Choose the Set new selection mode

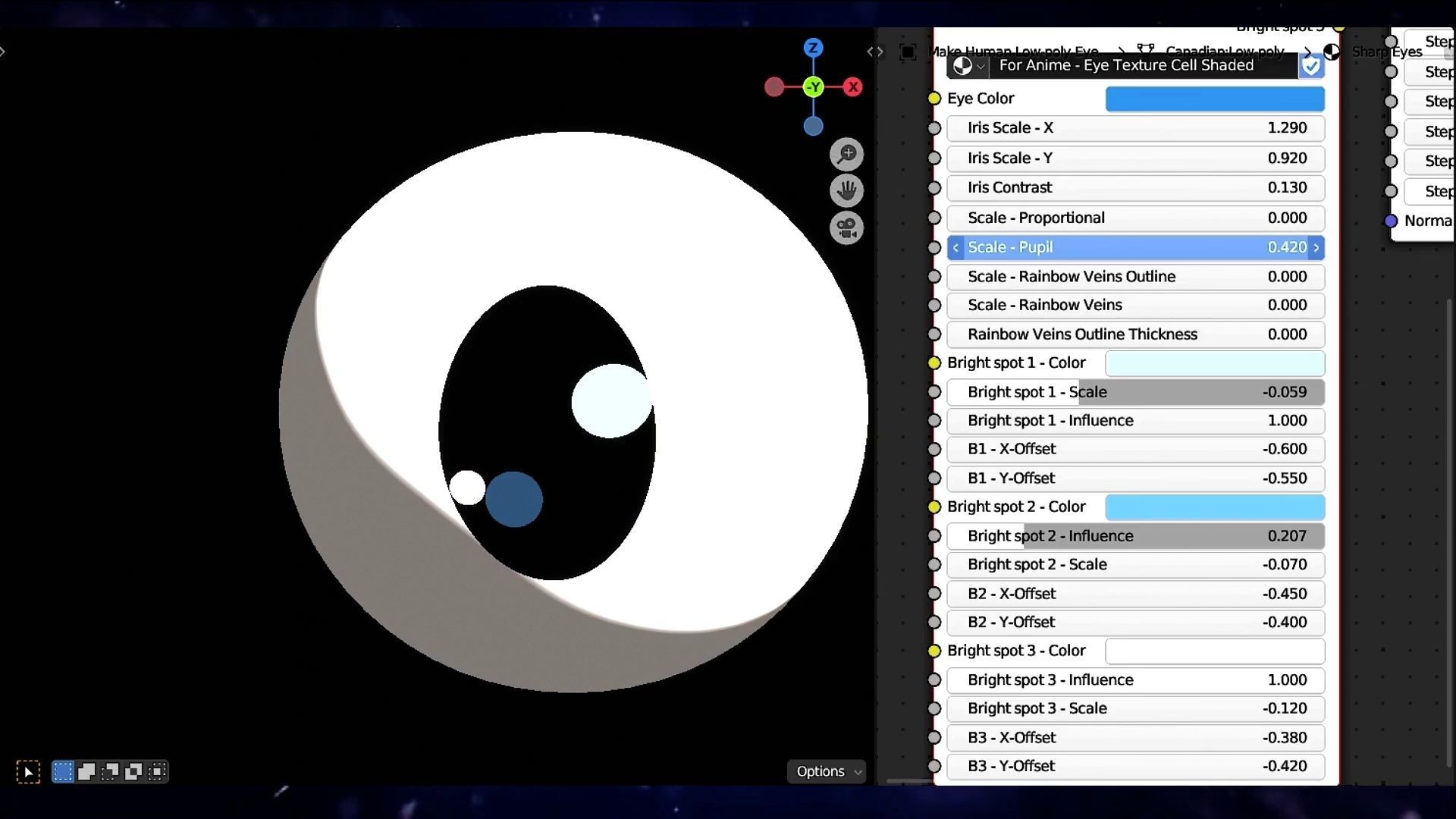(x=63, y=772)
